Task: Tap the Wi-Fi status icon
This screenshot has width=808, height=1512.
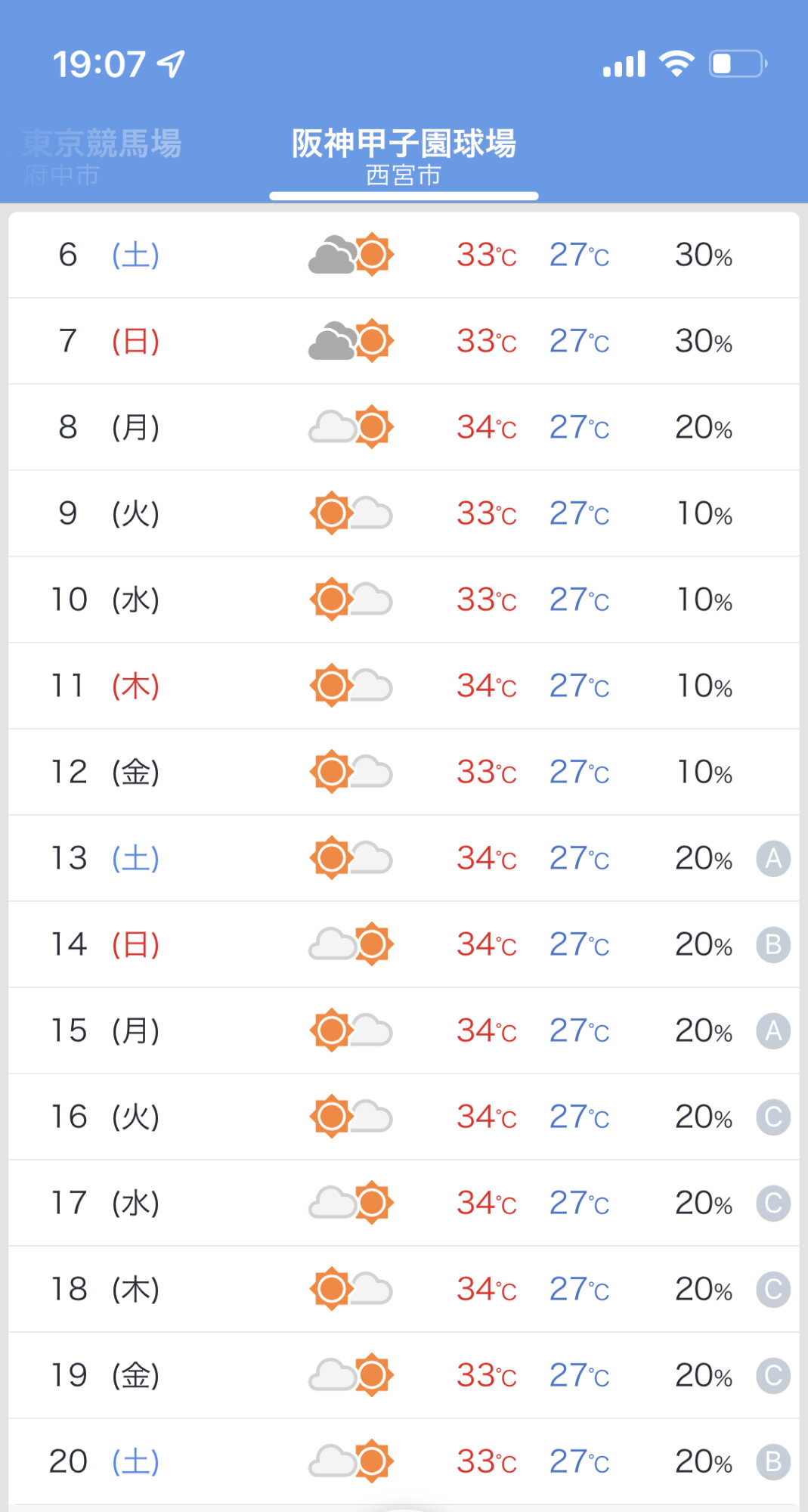Action: coord(676,64)
